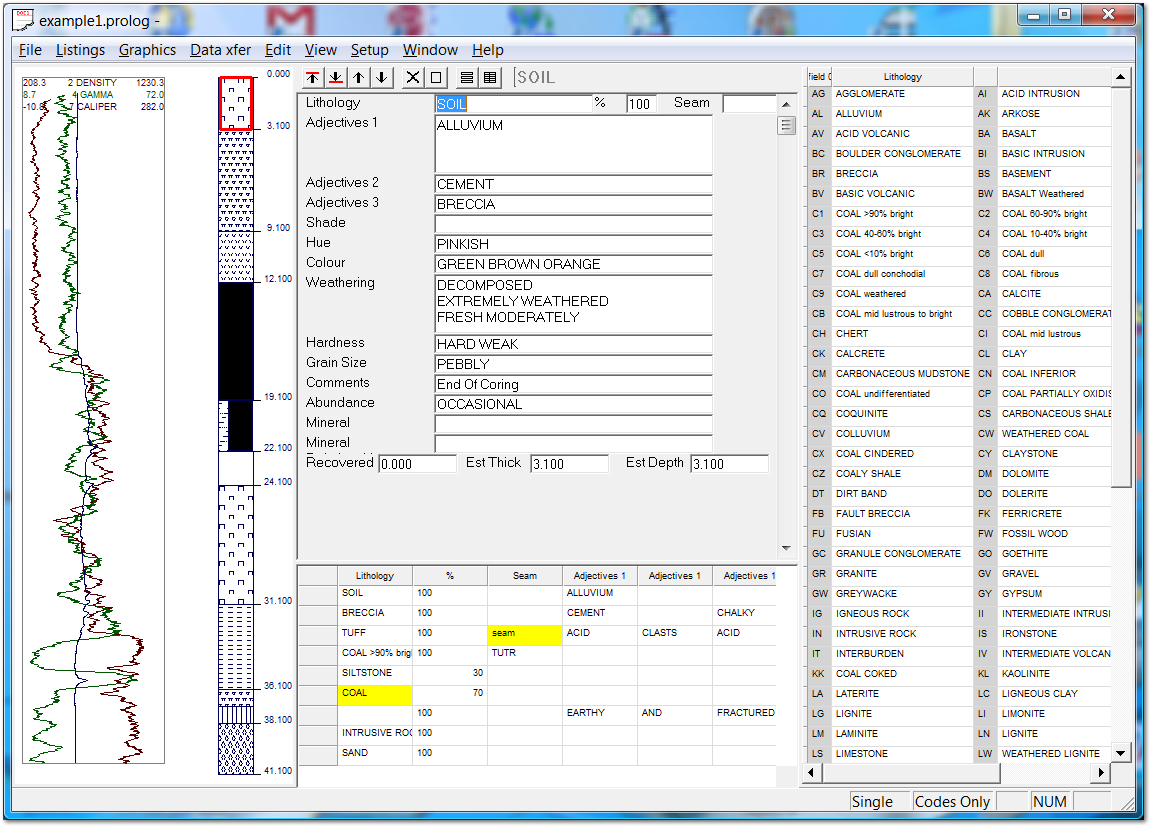Click the Est Thick input field
The width and height of the screenshot is (1152, 828).
(x=568, y=464)
